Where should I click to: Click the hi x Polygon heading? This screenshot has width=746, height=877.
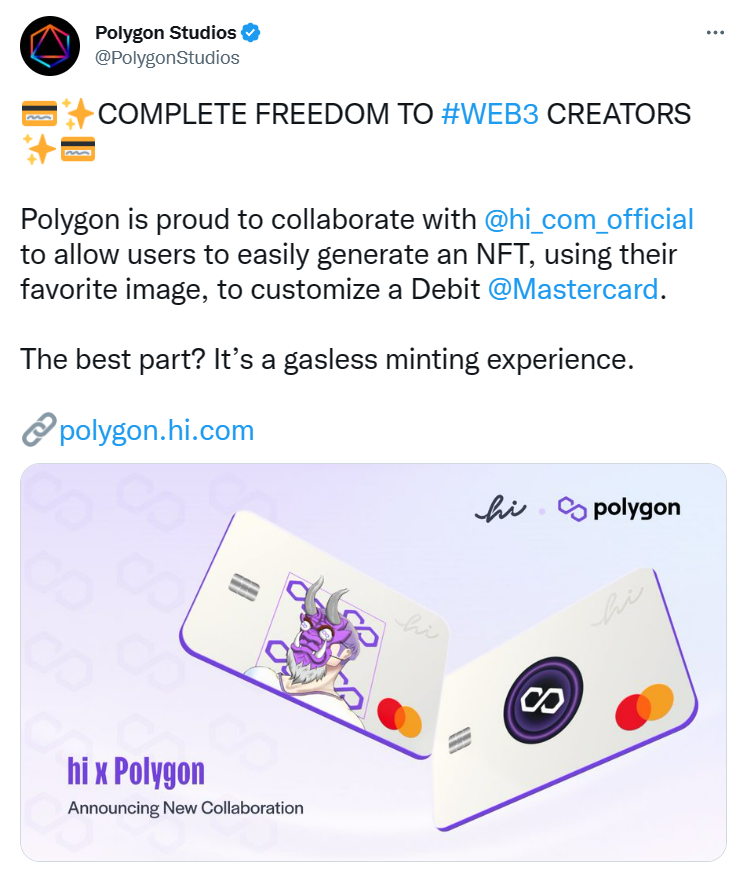click(136, 772)
